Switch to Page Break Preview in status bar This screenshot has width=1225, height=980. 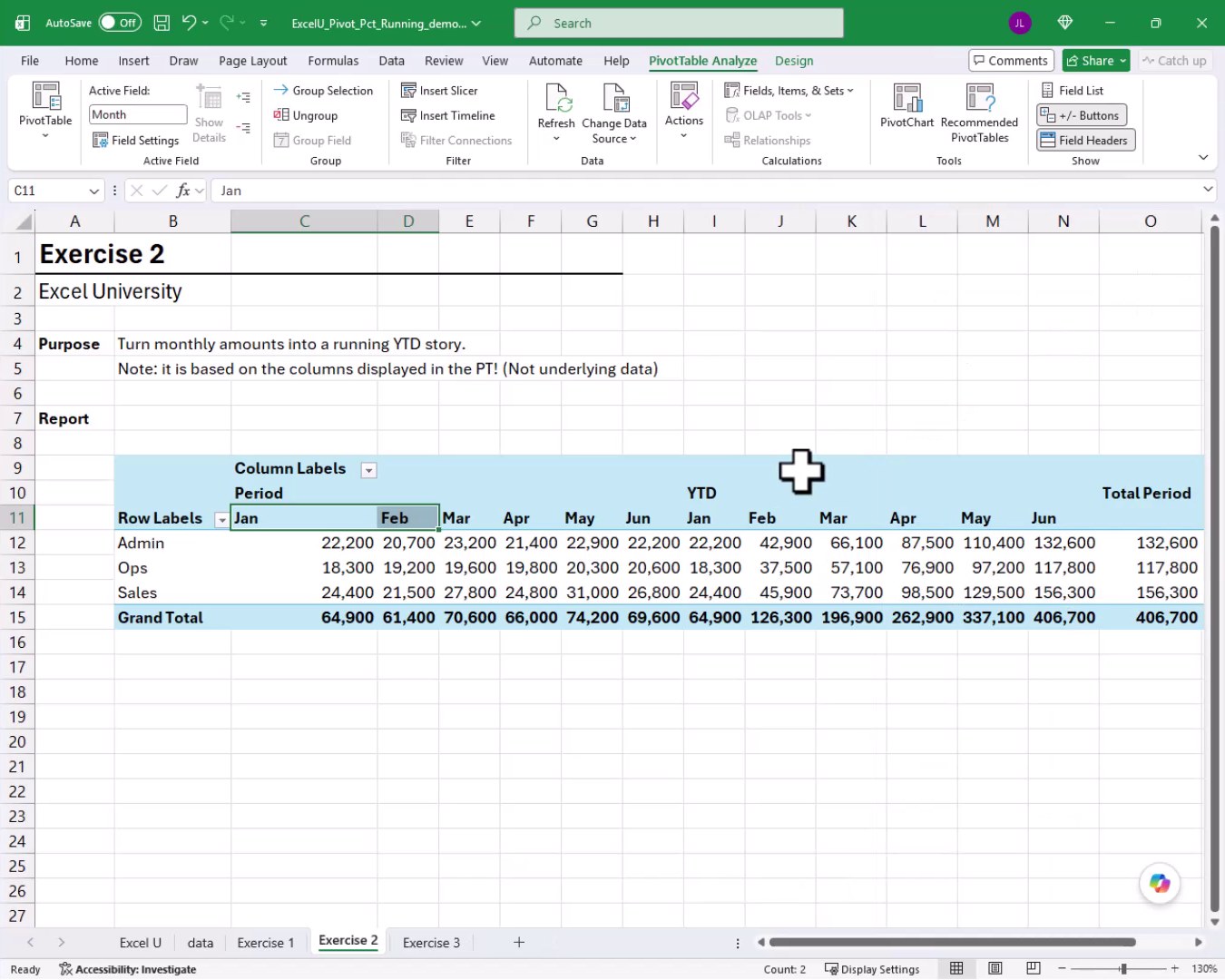pos(1034,968)
